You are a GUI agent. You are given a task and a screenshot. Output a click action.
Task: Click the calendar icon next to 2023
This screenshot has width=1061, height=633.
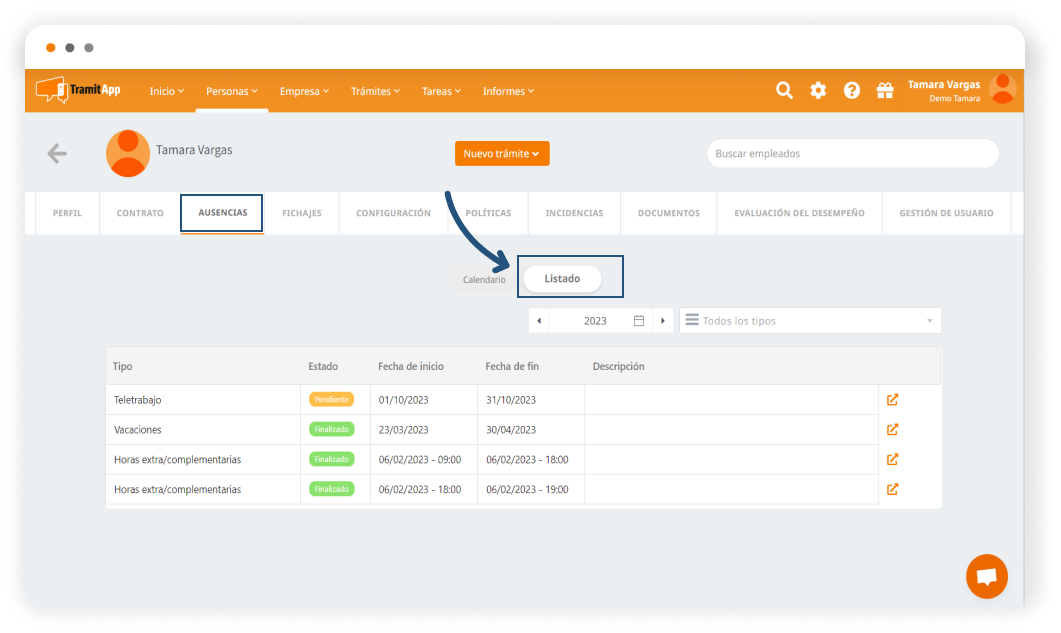(x=639, y=321)
